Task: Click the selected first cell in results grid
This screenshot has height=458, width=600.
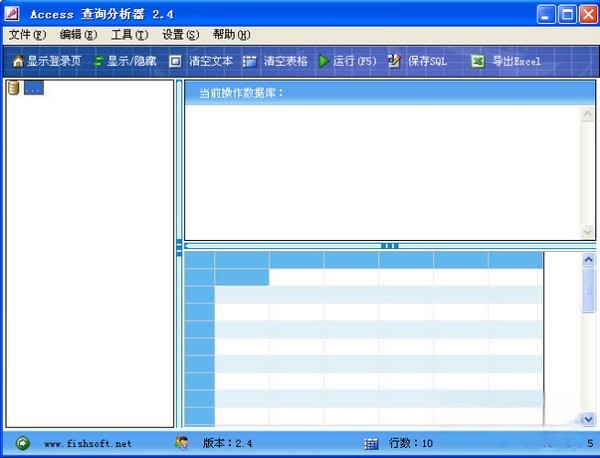Action: (x=242, y=277)
